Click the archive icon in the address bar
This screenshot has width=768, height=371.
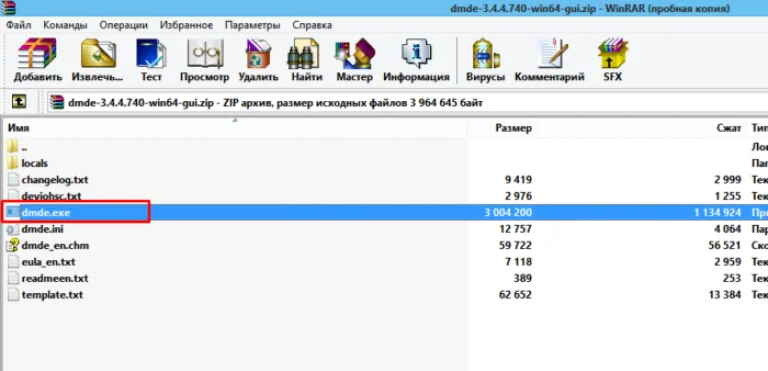tap(57, 102)
